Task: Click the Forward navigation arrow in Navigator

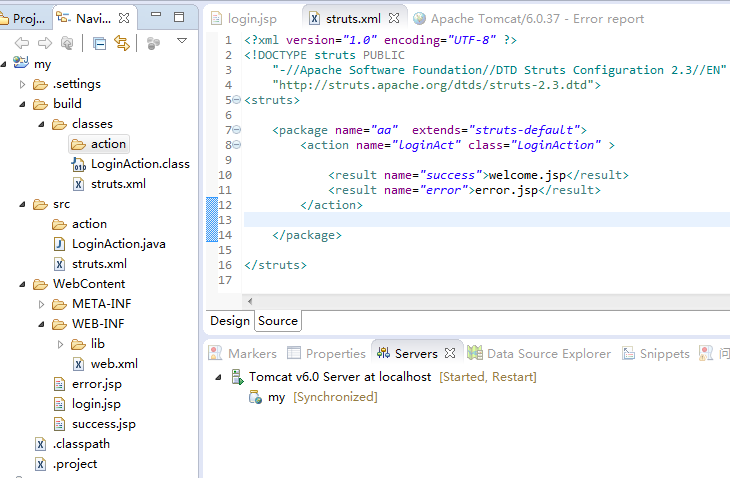Action: click(x=45, y=43)
